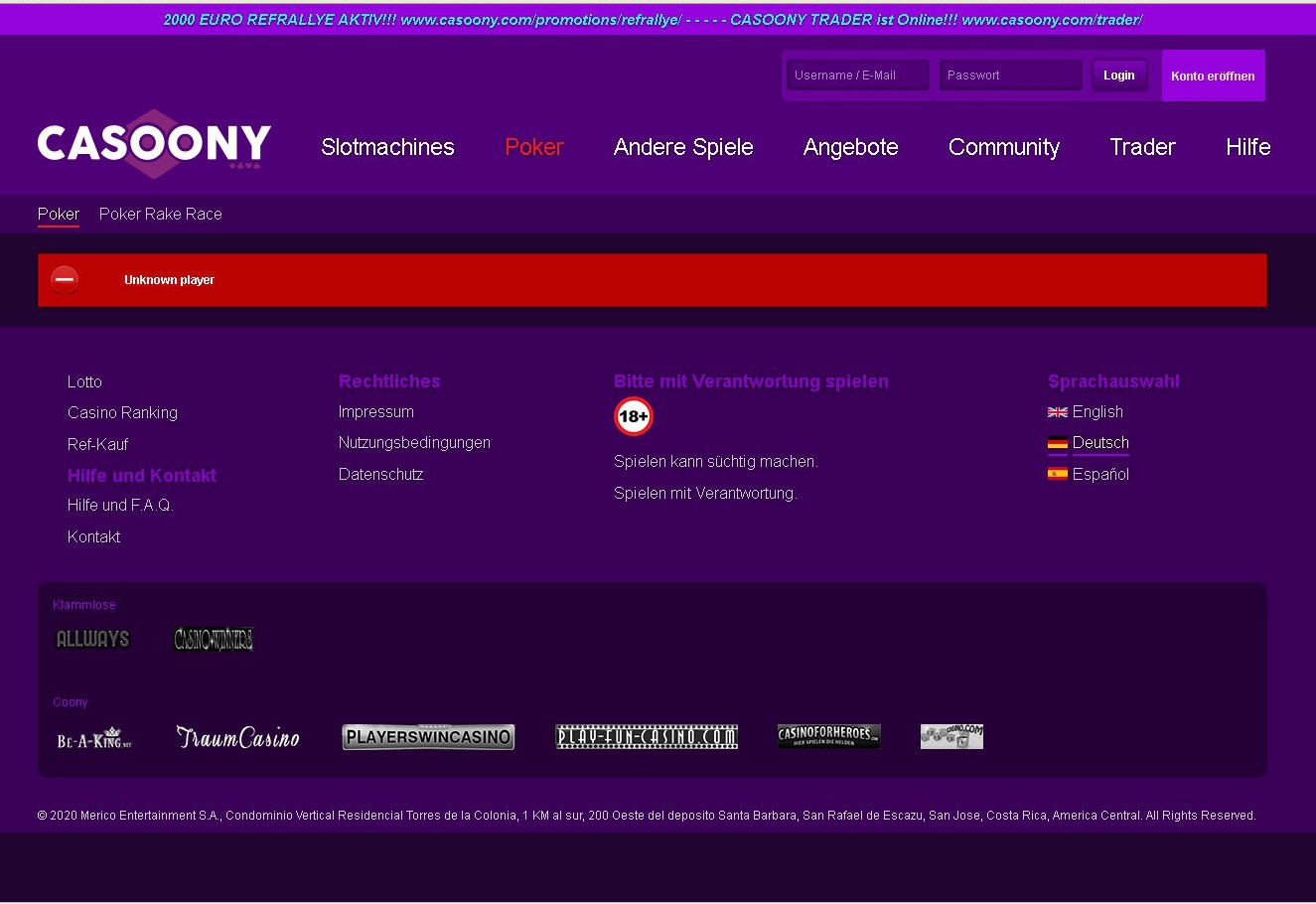
Task: Open the Hilfe menu
Action: pos(1248,147)
